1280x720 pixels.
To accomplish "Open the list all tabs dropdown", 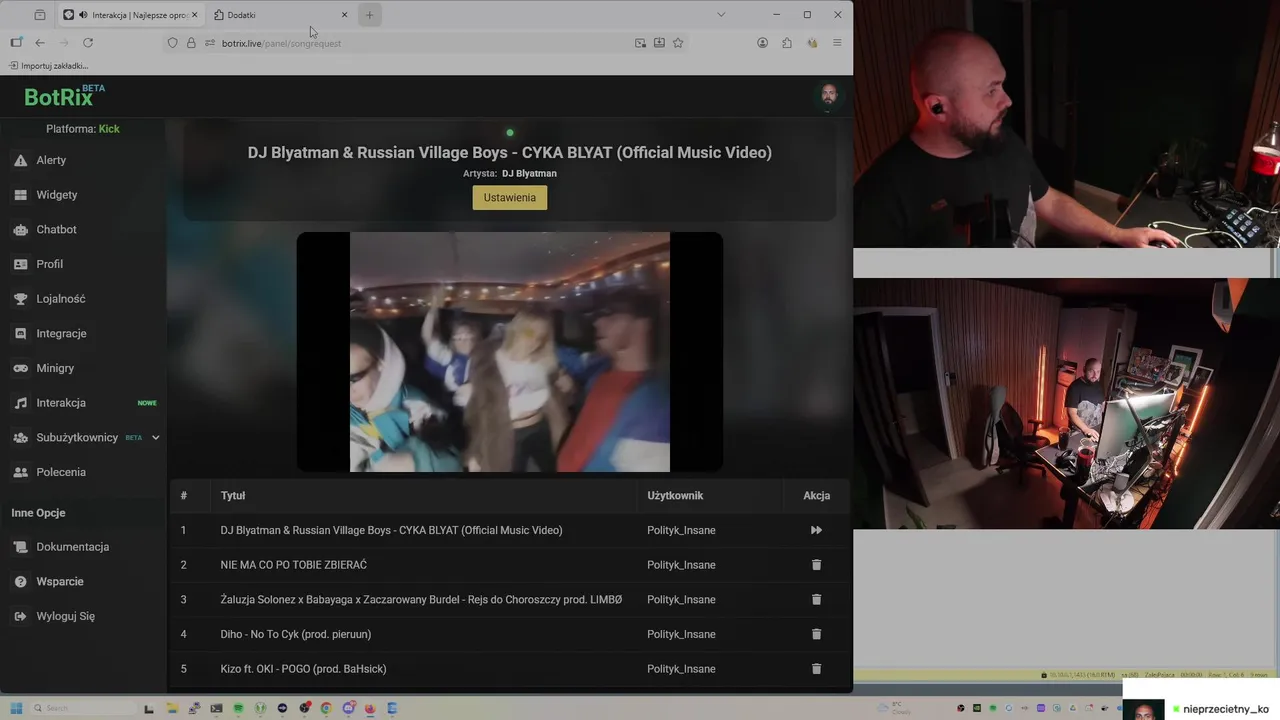I will point(721,15).
